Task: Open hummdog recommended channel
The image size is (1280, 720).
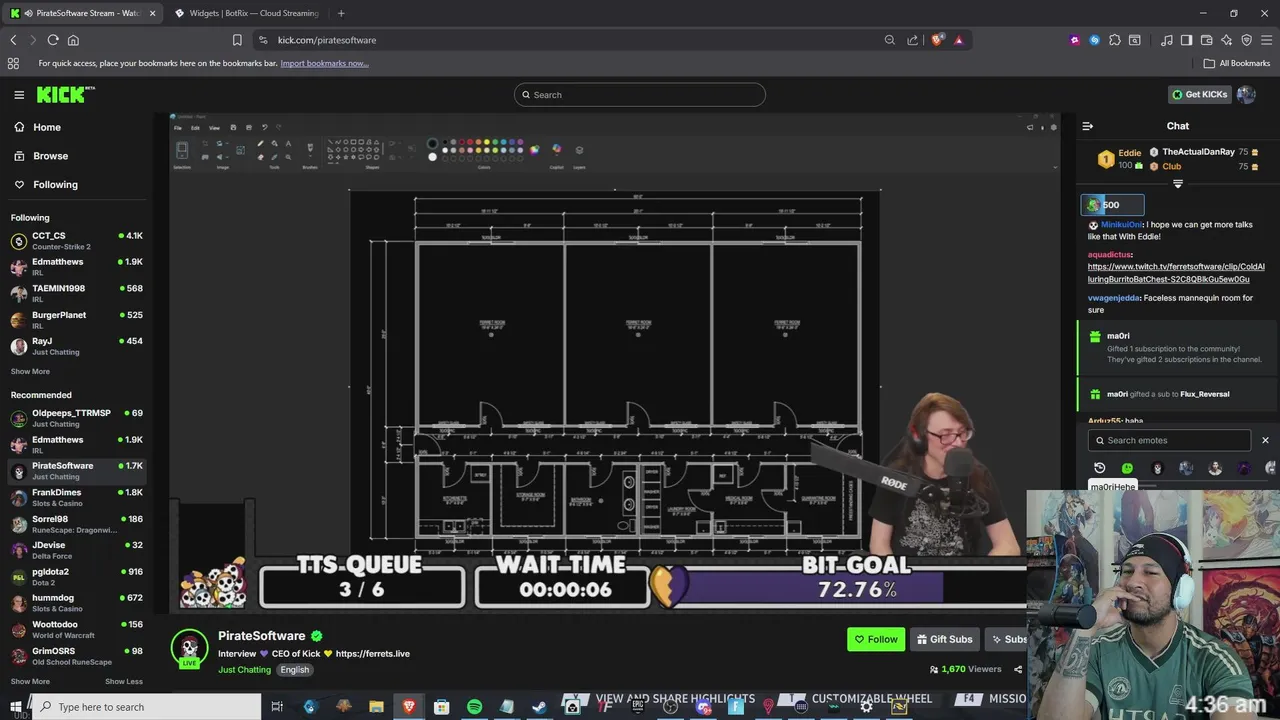Action: click(x=77, y=603)
